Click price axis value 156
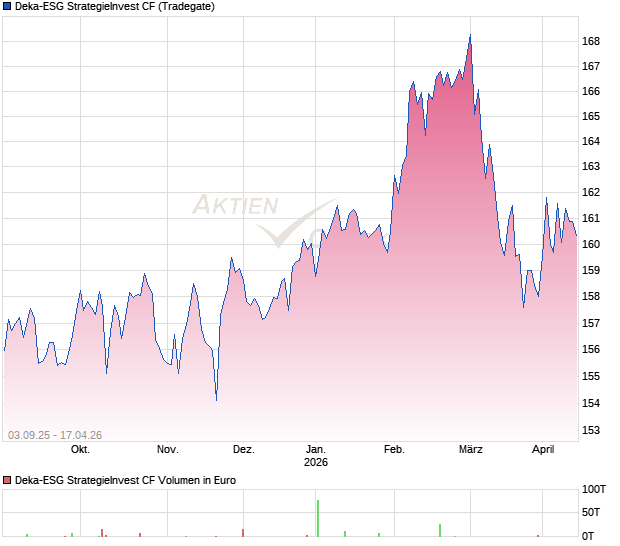This screenshot has height=546, width=620. [591, 350]
